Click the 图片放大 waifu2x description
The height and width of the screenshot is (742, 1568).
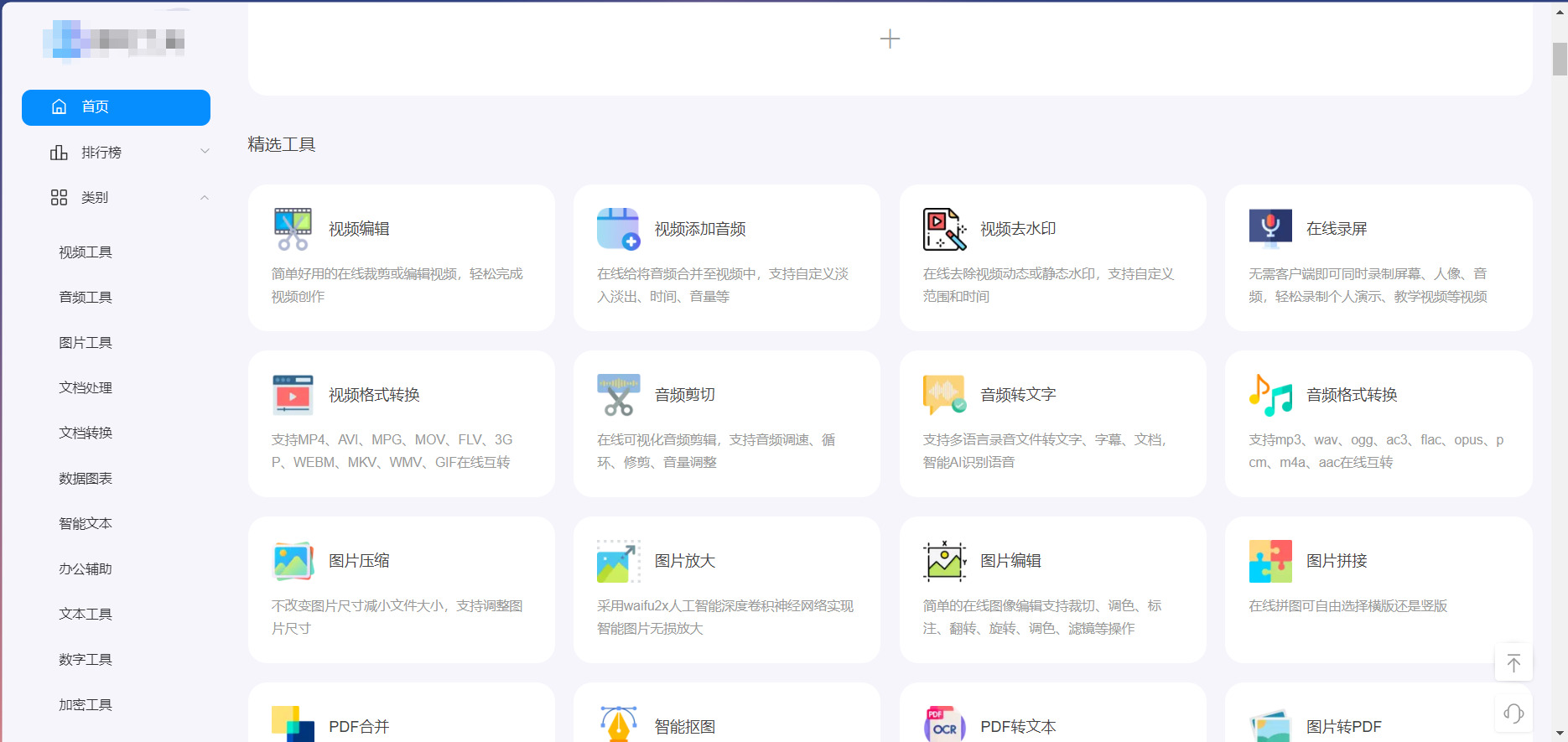click(725, 617)
